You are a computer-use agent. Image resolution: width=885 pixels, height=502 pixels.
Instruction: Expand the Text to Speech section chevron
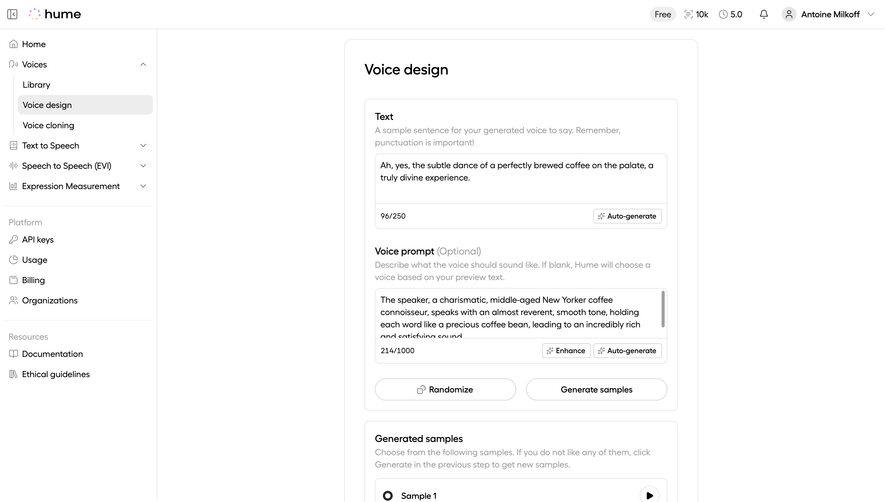[x=143, y=146]
